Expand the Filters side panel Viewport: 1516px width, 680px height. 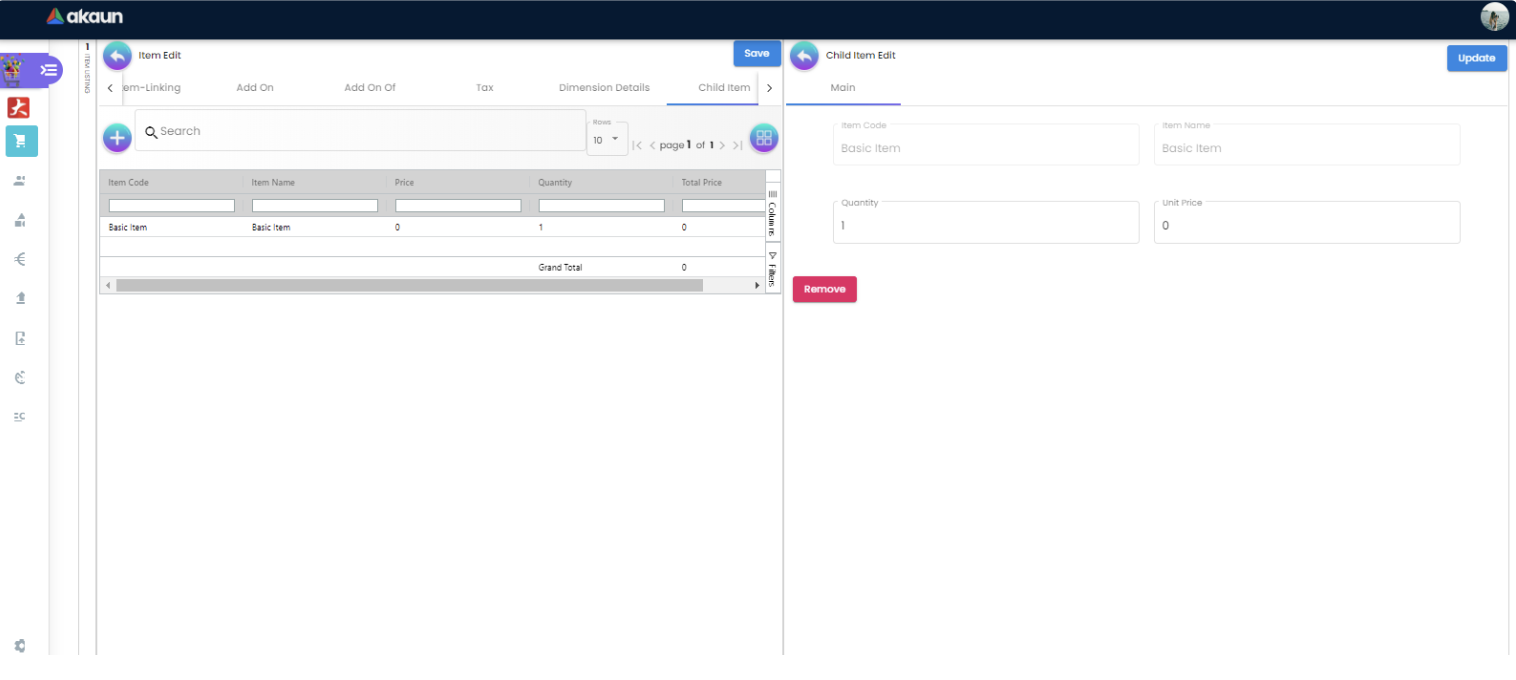click(x=772, y=268)
